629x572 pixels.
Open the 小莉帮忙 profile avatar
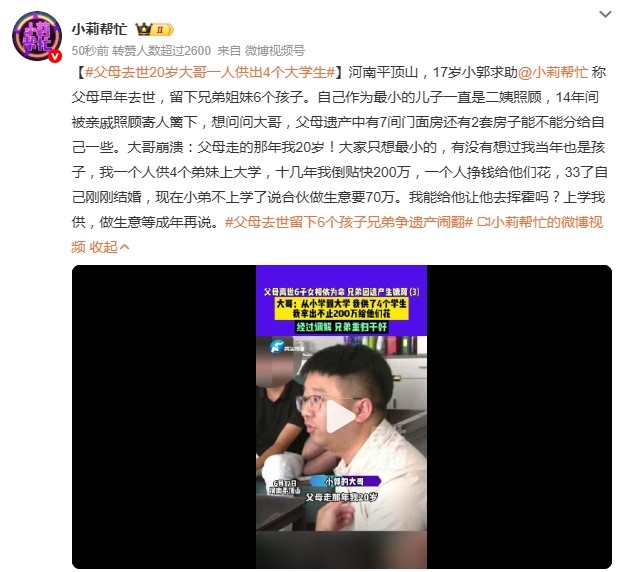(37, 37)
